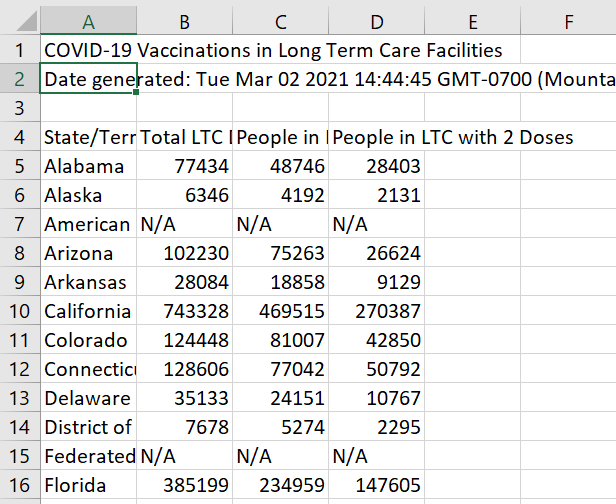The image size is (616, 504).
Task: Select California's total value 743328
Action: coord(185,311)
